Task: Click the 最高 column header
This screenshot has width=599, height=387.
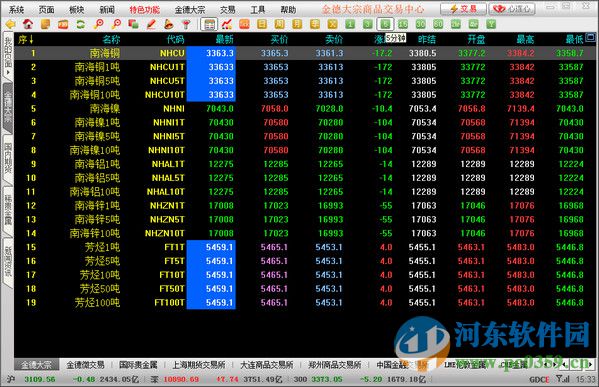Action: (525, 39)
